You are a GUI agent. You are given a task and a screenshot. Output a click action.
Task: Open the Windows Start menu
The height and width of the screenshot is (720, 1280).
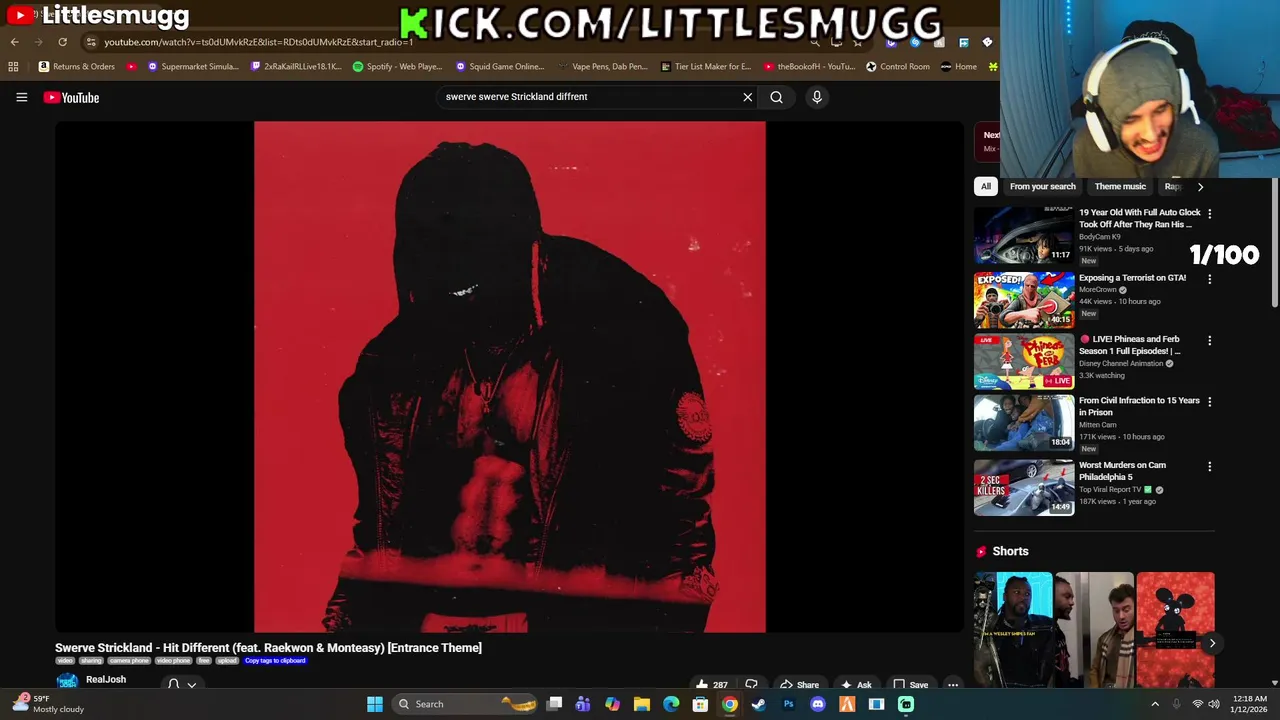point(375,704)
